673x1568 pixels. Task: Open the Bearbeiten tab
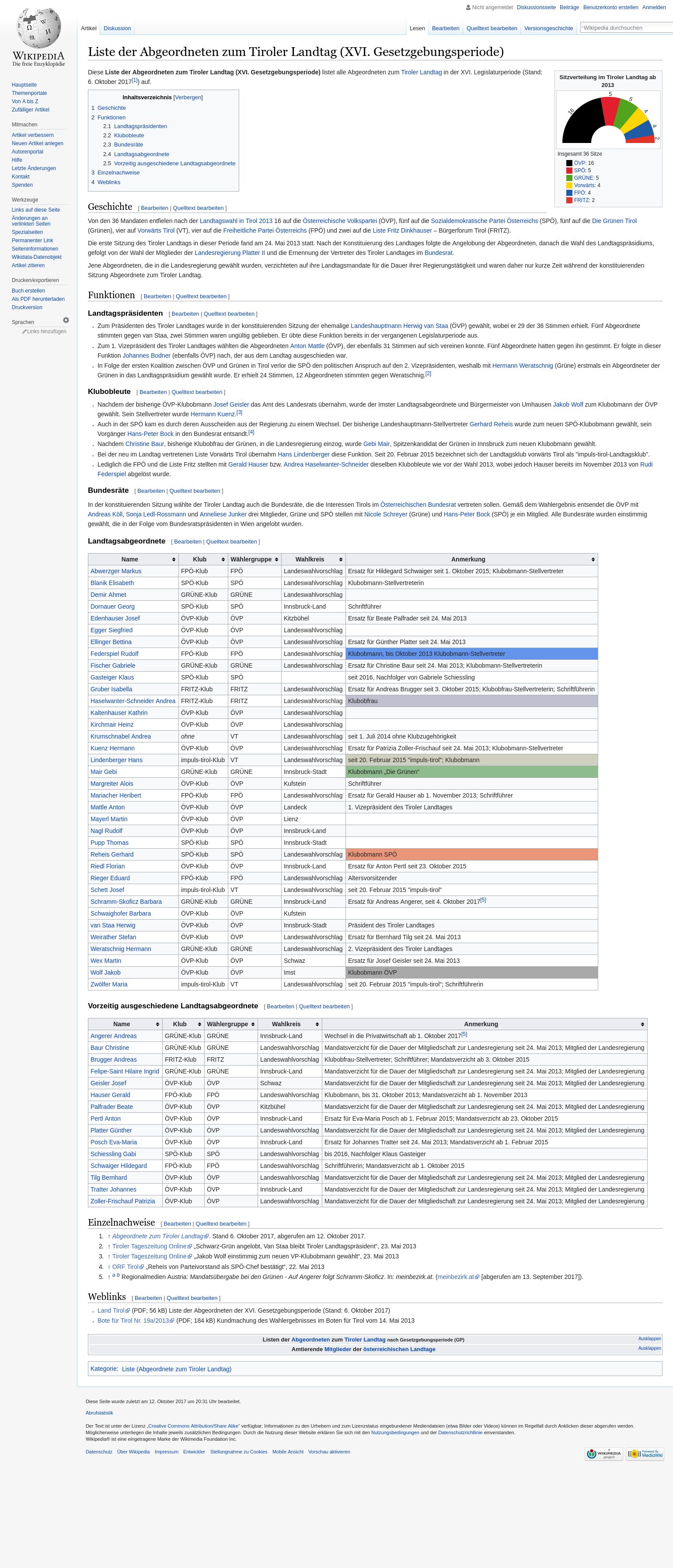446,28
